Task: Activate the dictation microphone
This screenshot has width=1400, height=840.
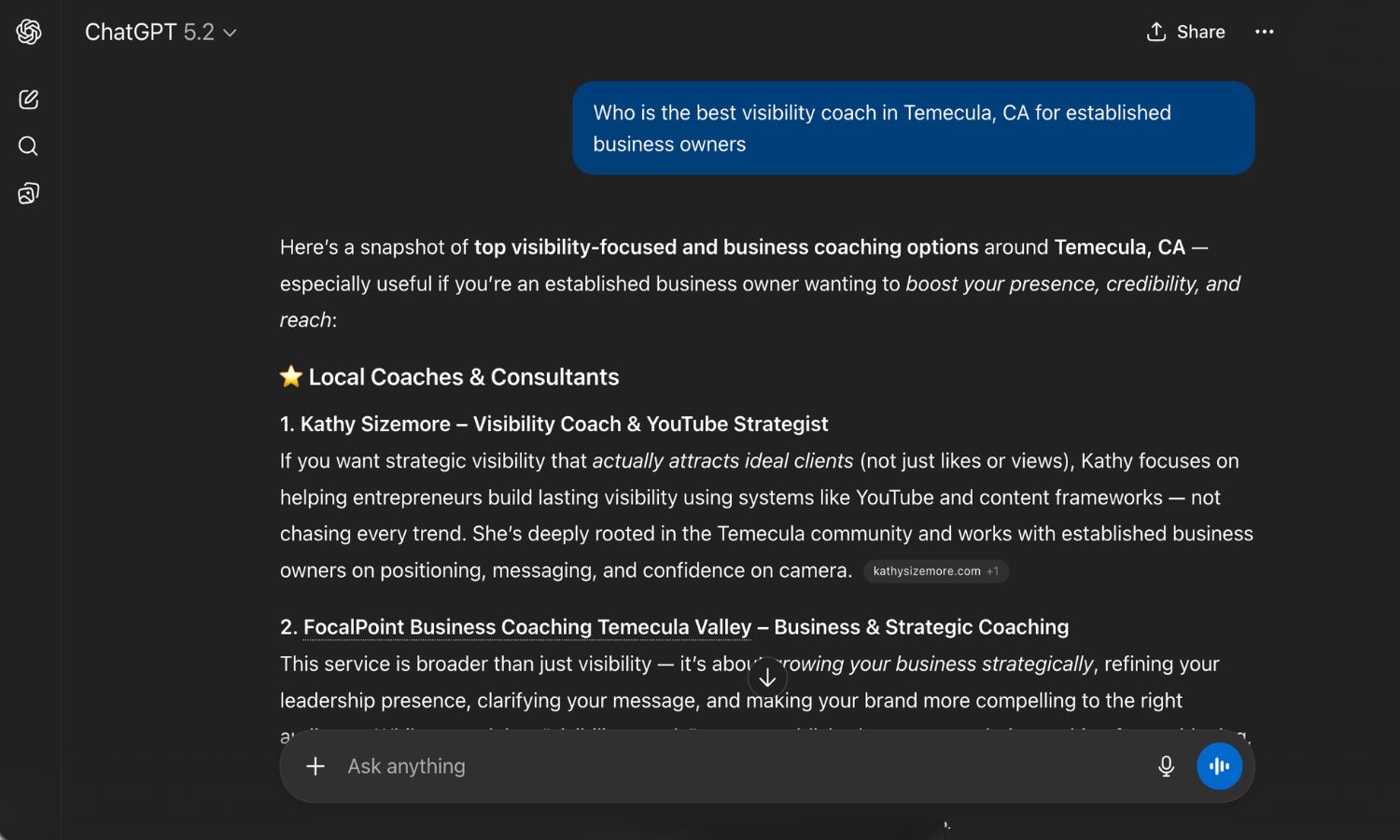Action: point(1166,765)
